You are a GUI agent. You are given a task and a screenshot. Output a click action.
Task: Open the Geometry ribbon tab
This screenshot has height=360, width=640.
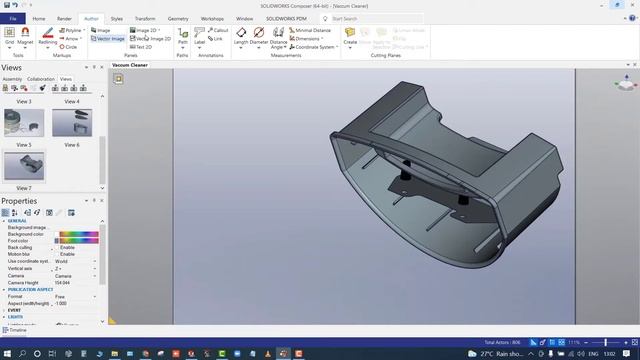click(x=178, y=18)
